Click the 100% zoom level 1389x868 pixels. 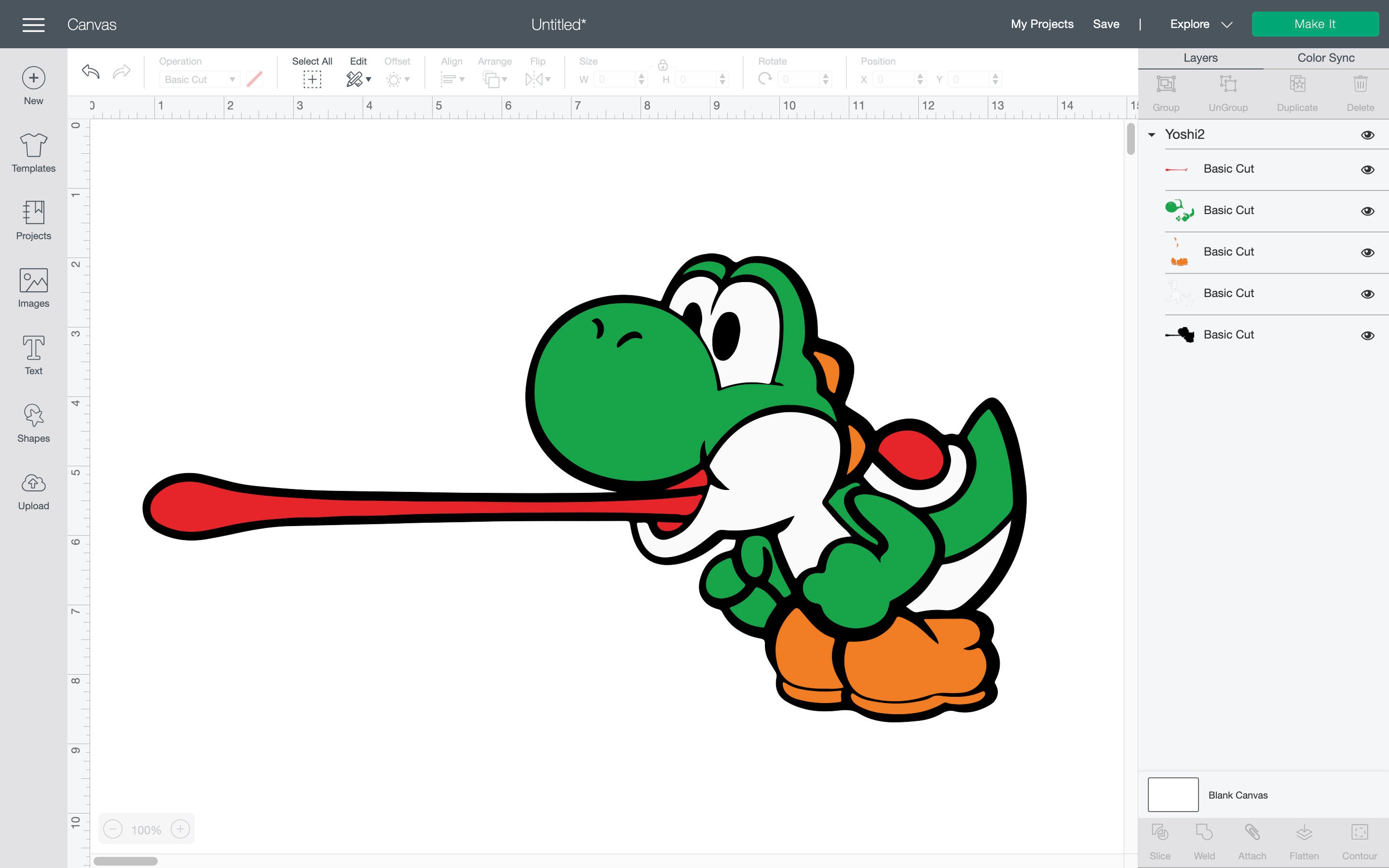(146, 829)
